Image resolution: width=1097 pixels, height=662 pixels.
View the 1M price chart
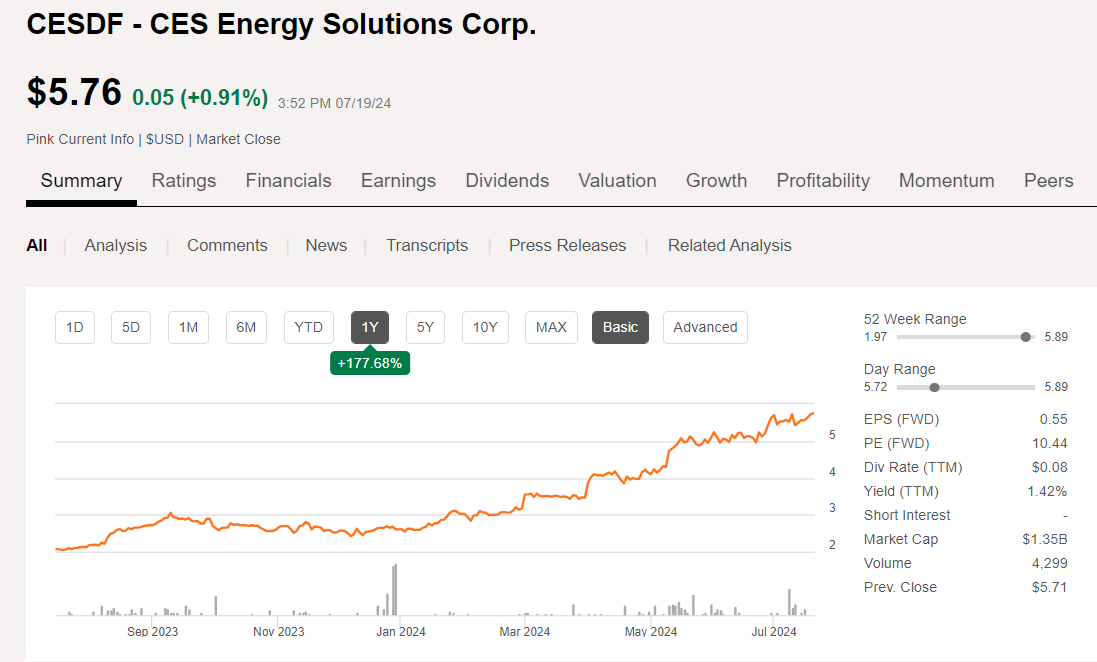coord(188,327)
